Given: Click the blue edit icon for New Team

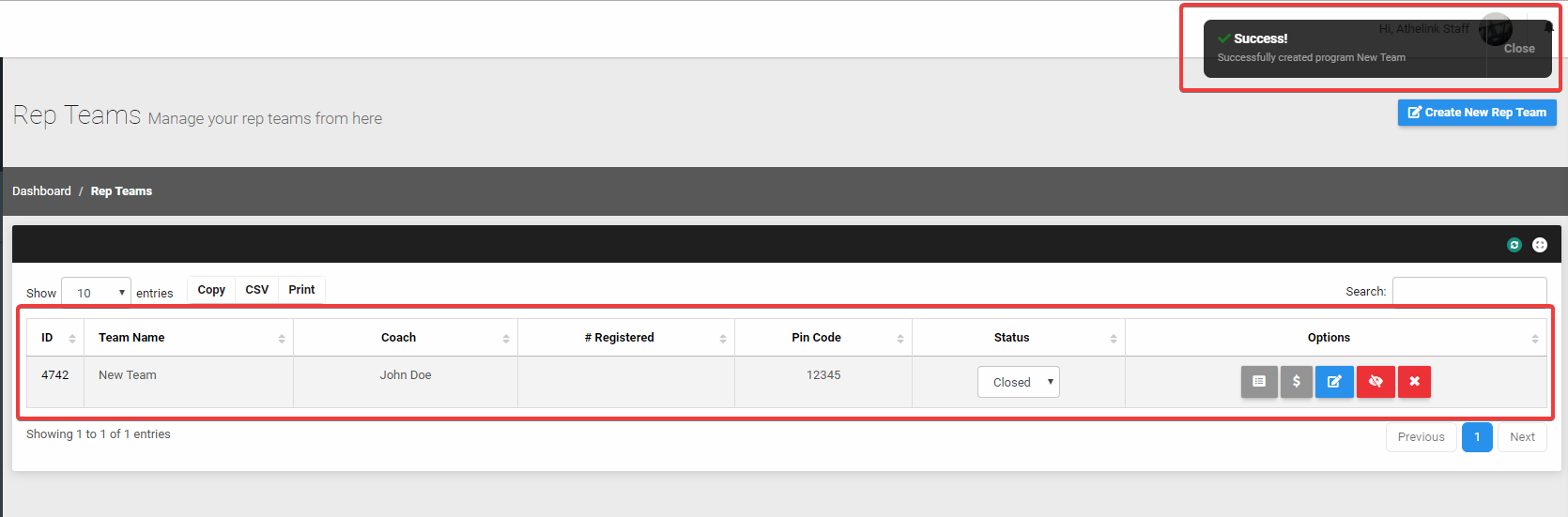Looking at the screenshot, I should click(x=1334, y=382).
